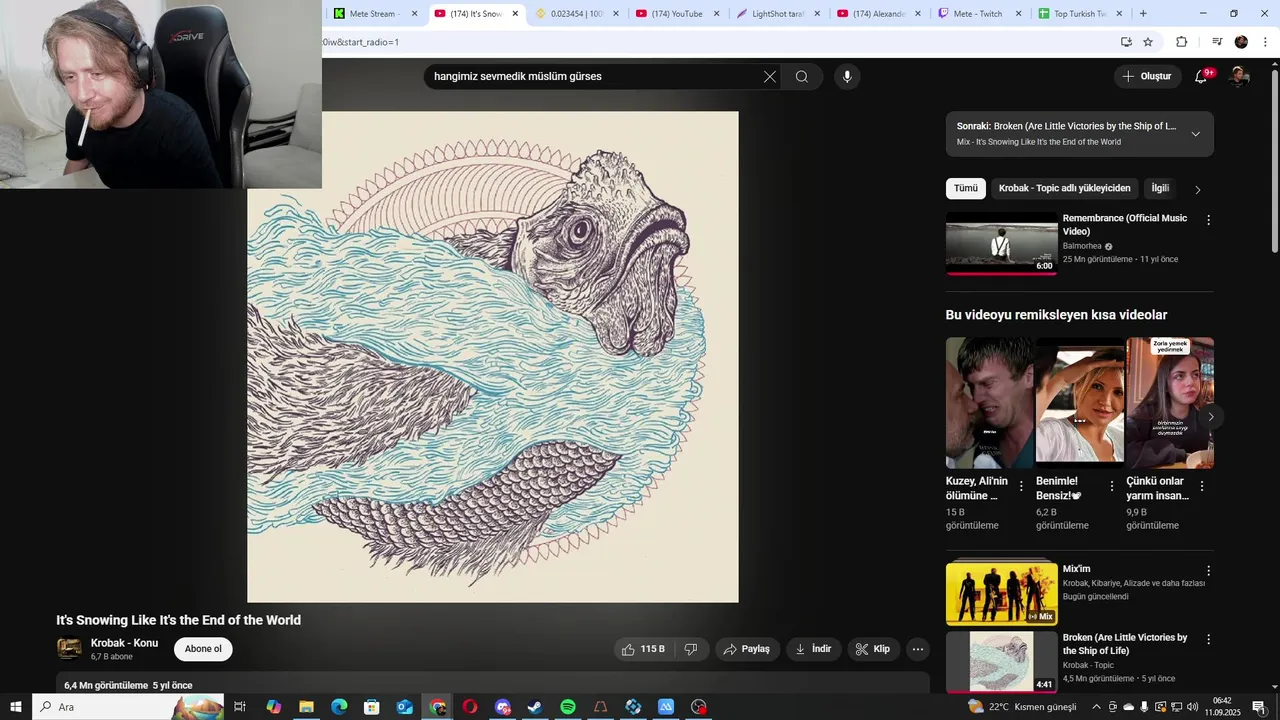
Task: Click the İndir download button
Action: pos(814,649)
